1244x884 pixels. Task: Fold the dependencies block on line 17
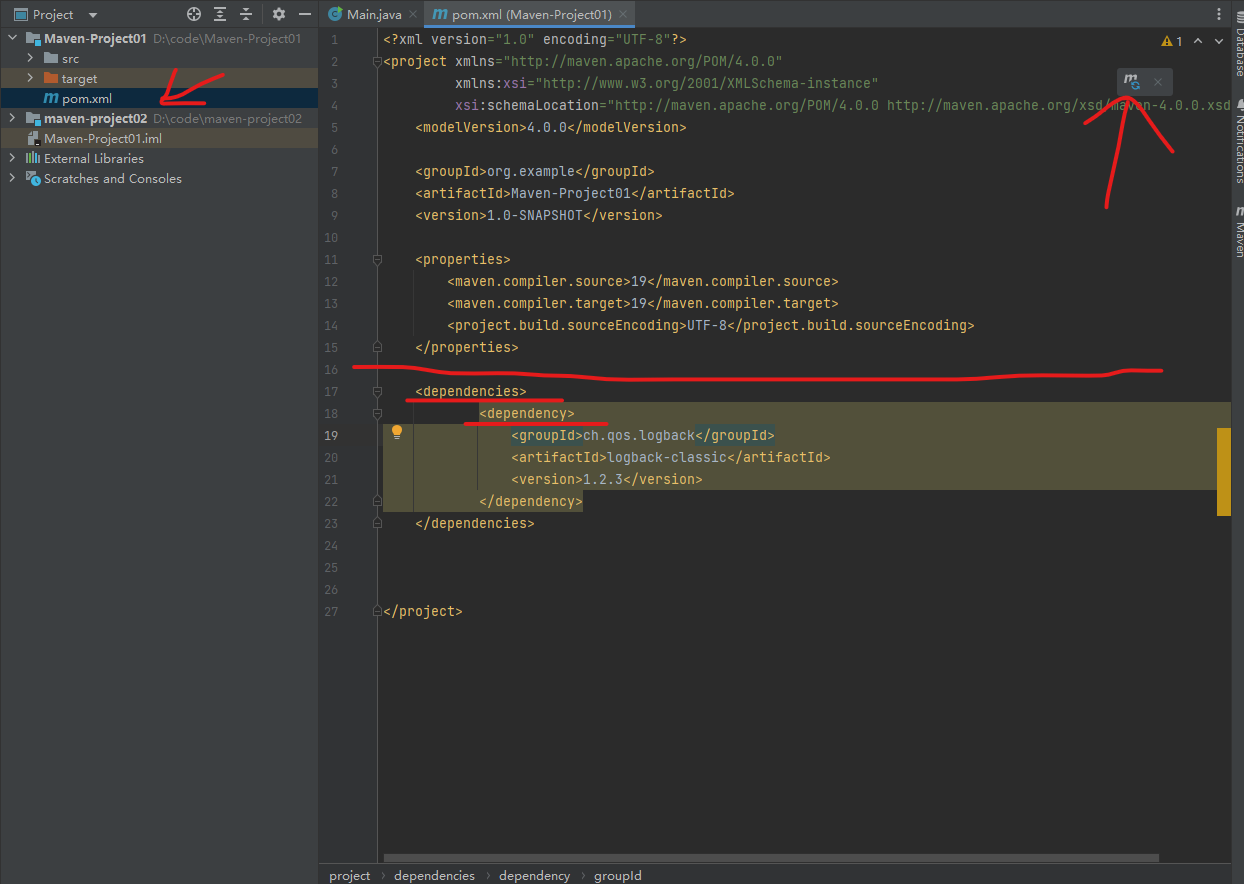click(377, 391)
